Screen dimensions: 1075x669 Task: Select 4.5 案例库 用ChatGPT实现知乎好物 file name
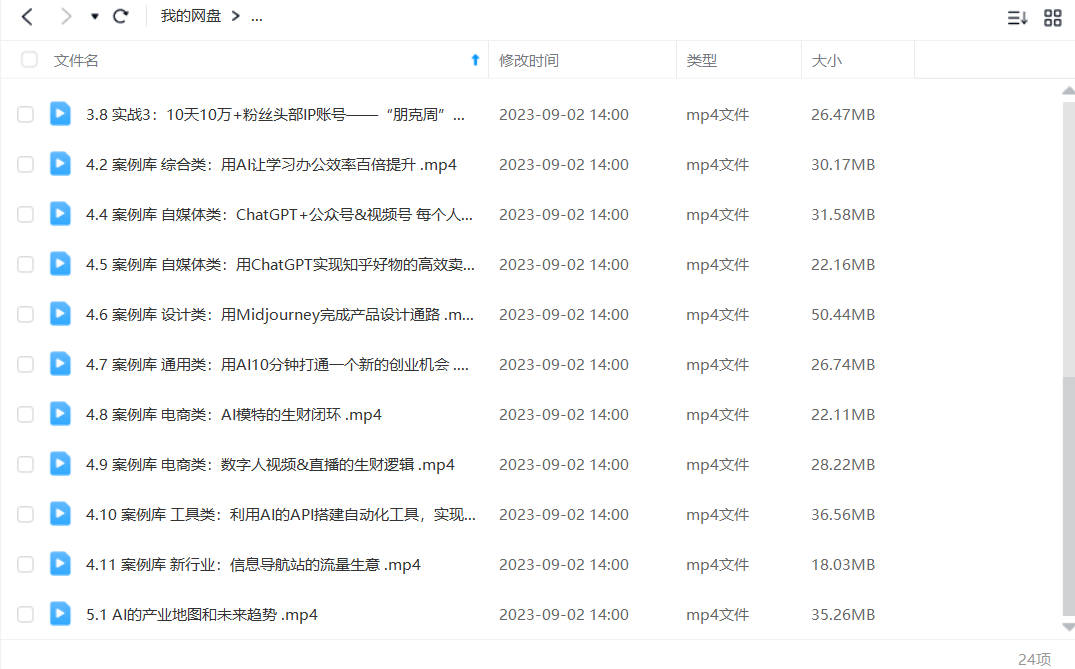[280, 265]
